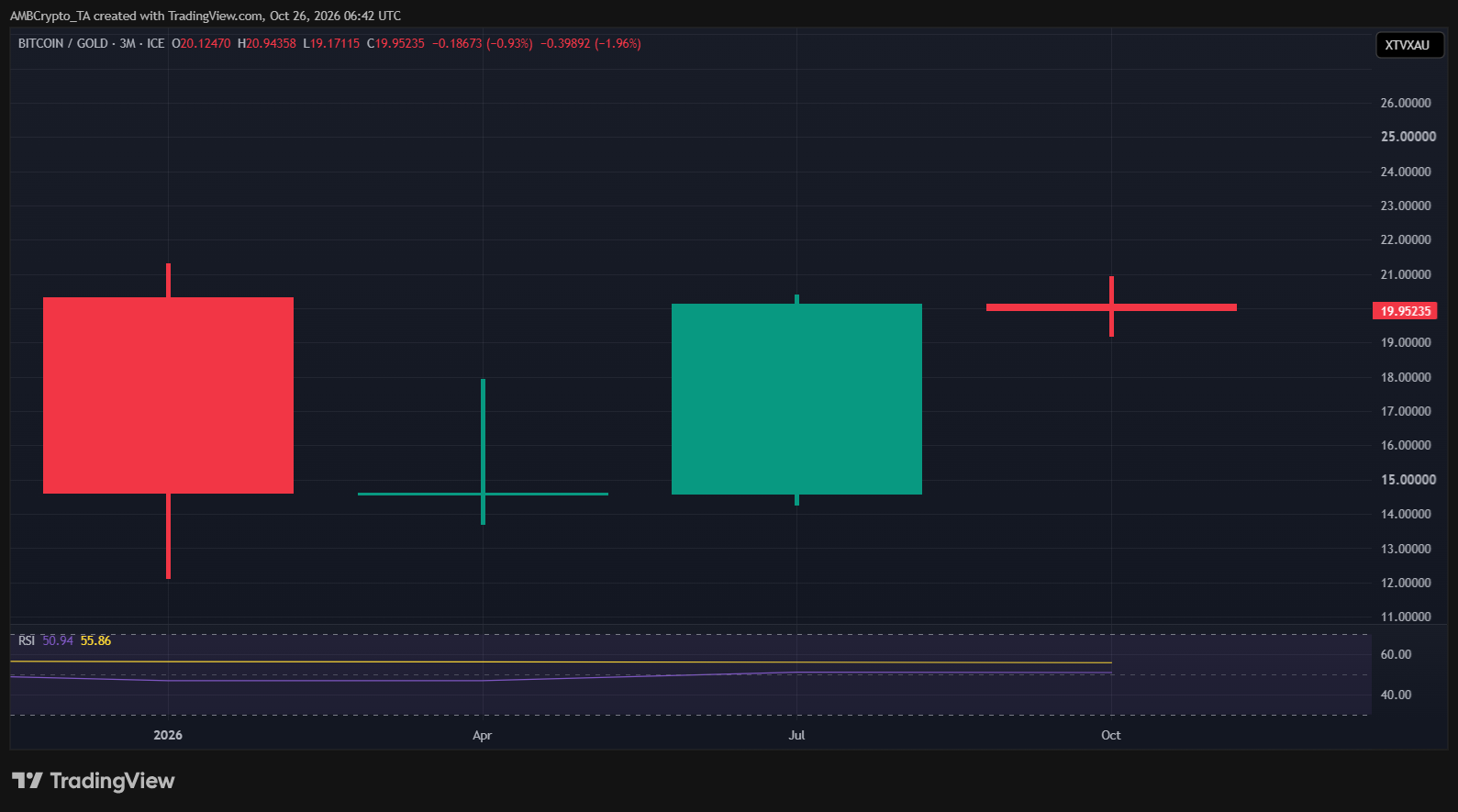This screenshot has height=812, width=1458.
Task: Click the Jul time axis label
Action: [796, 735]
